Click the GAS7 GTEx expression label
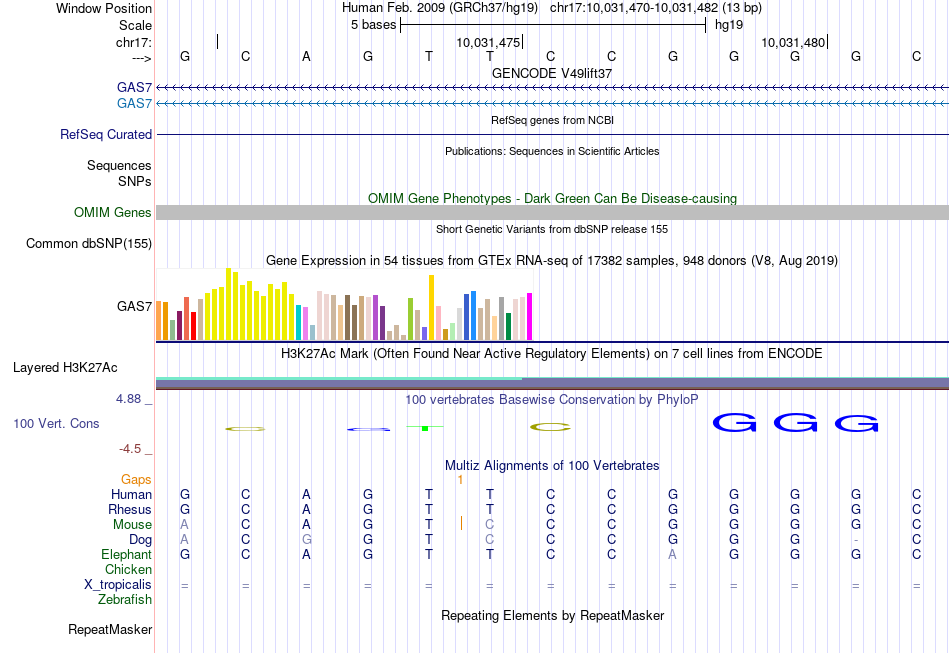 135,307
